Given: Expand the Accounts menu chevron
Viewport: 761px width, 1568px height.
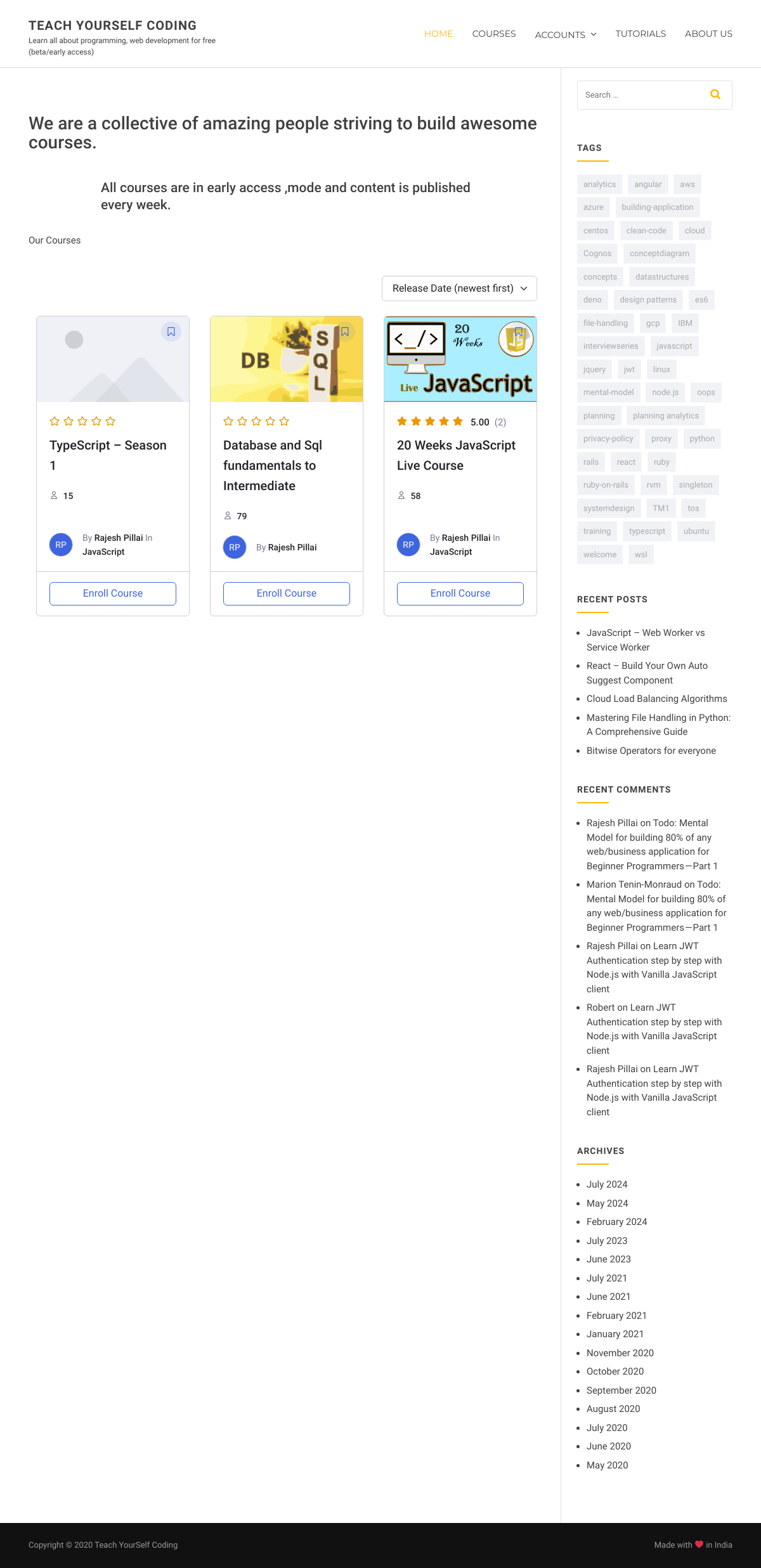Looking at the screenshot, I should tap(594, 34).
